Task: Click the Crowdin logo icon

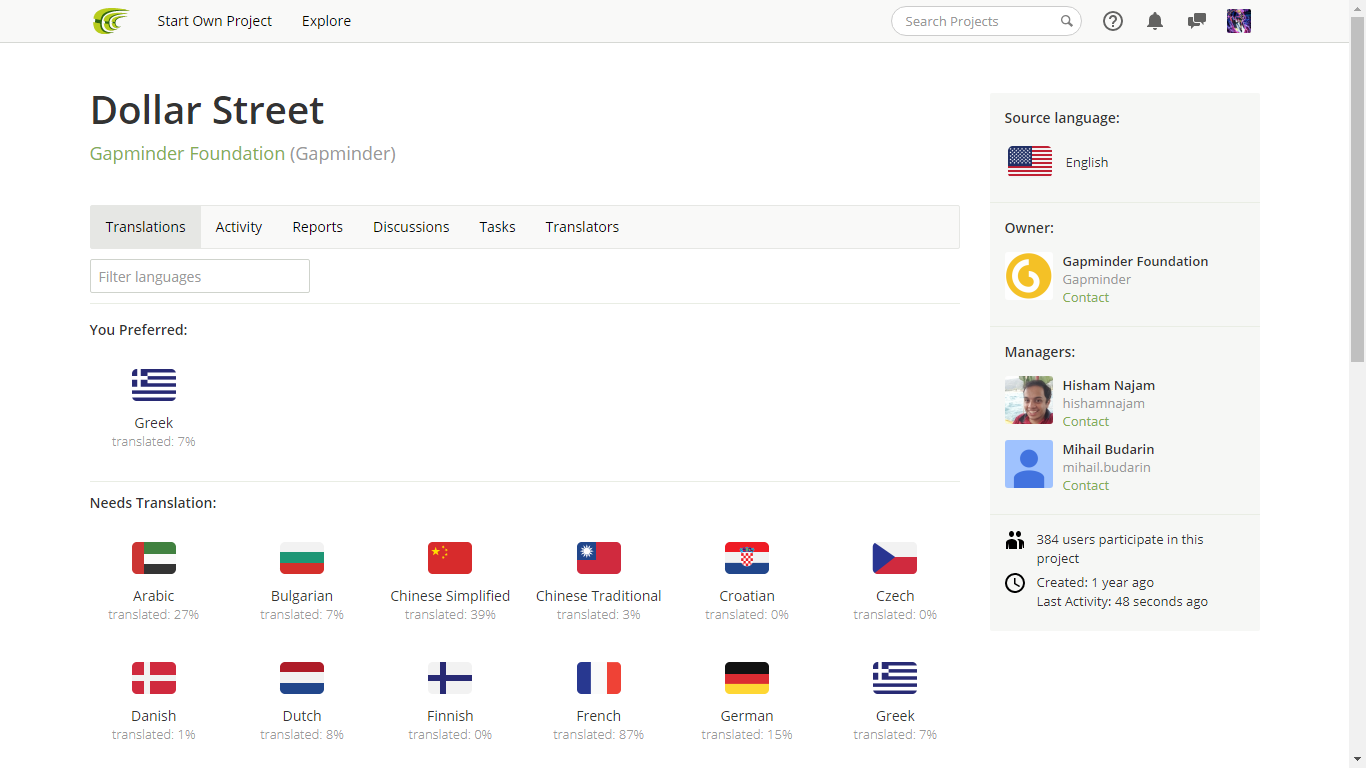Action: [x=111, y=21]
